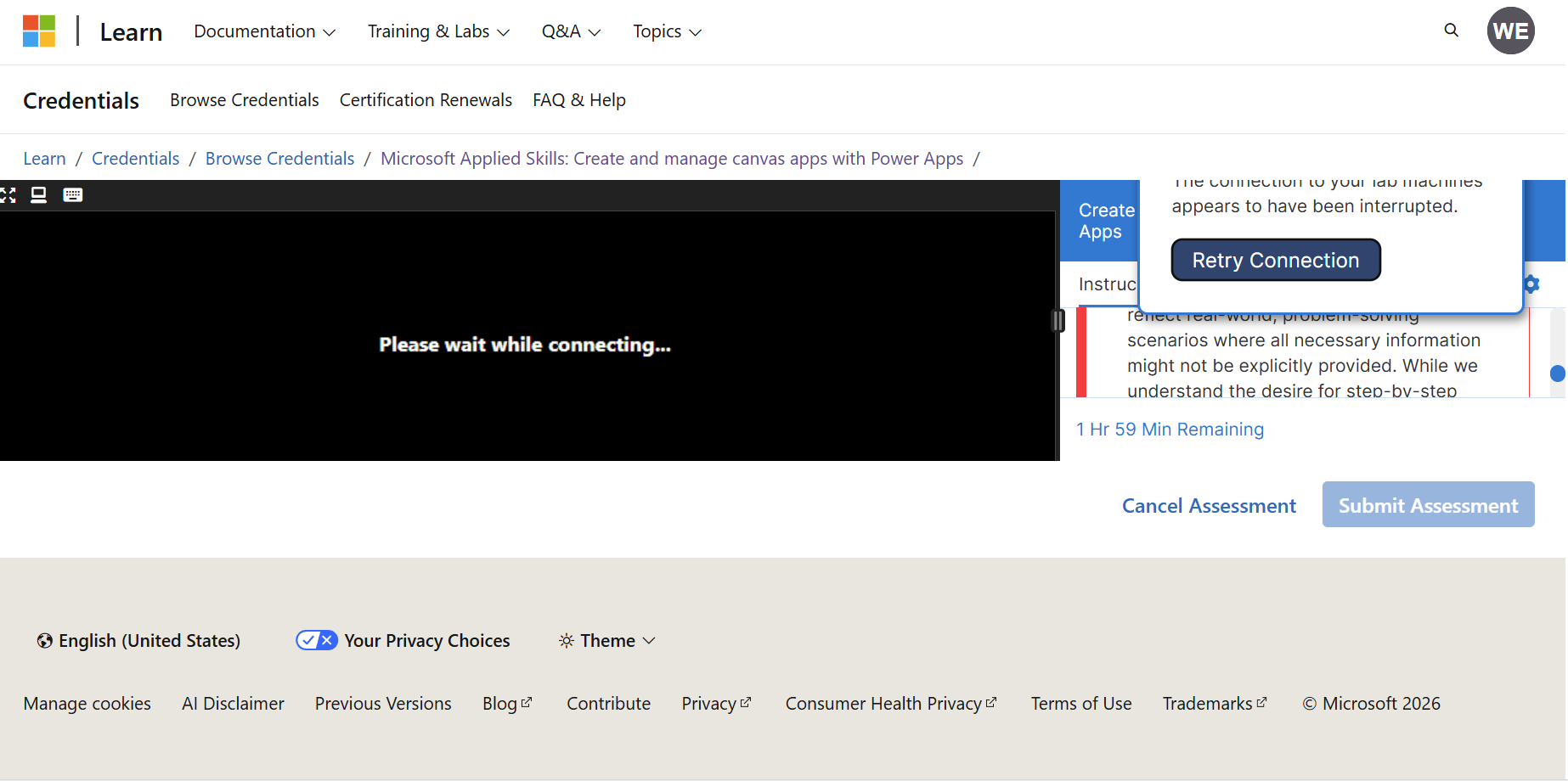Click the Submit Assessment button
Screen dimensions: 1568x781
1428,504
